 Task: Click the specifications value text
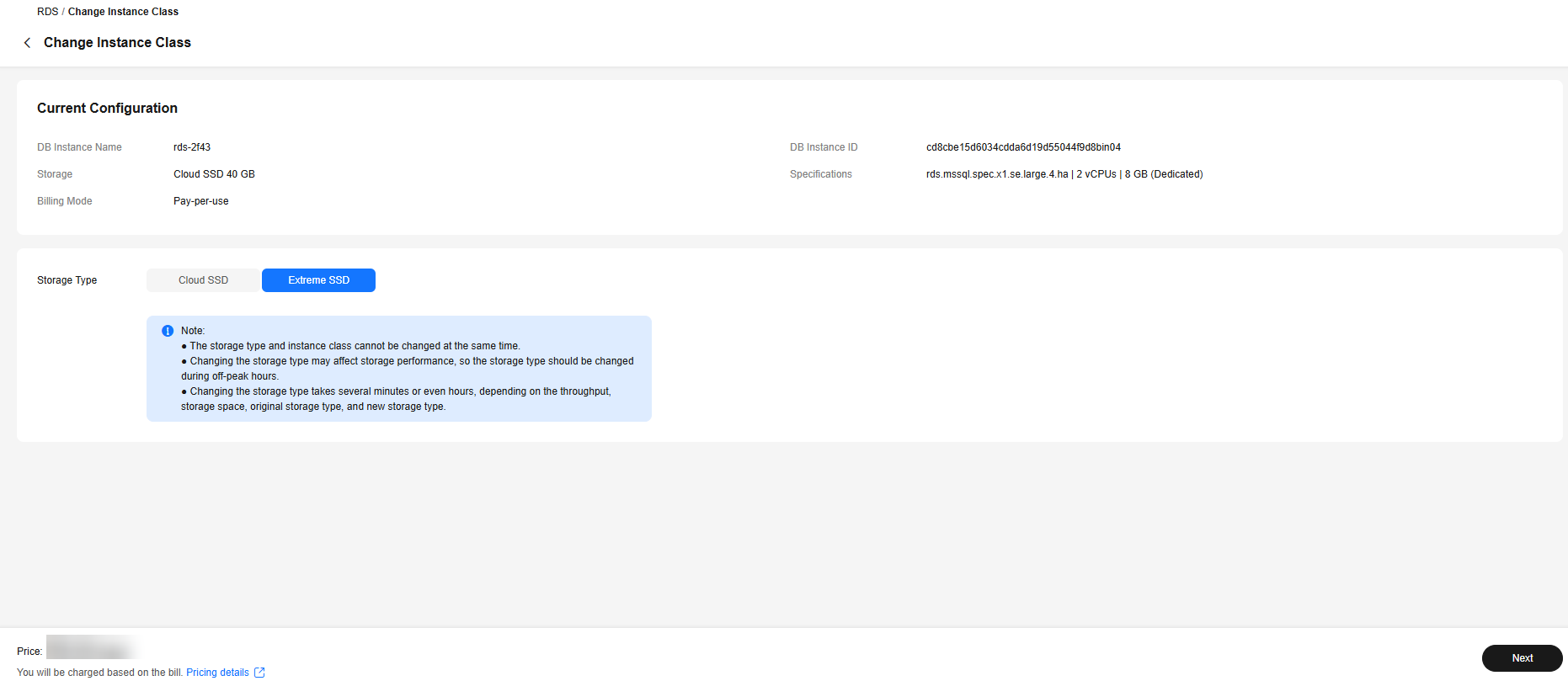[1064, 174]
